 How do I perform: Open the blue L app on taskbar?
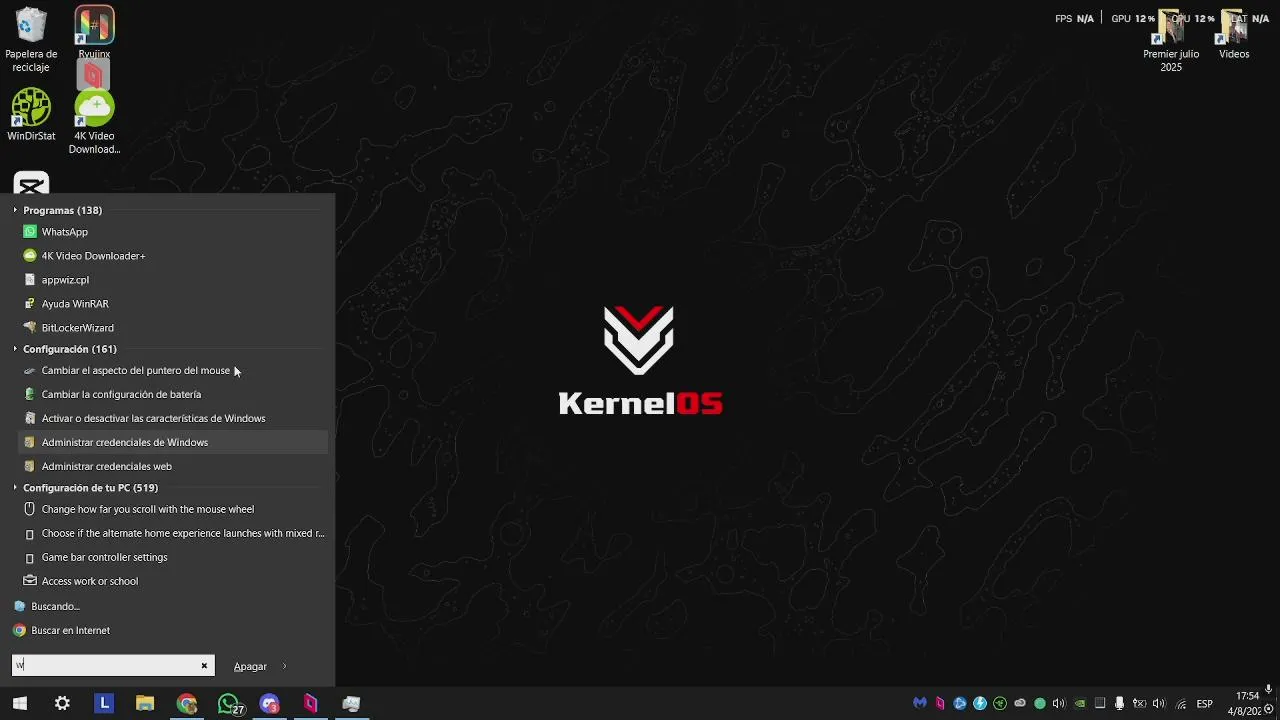point(104,704)
